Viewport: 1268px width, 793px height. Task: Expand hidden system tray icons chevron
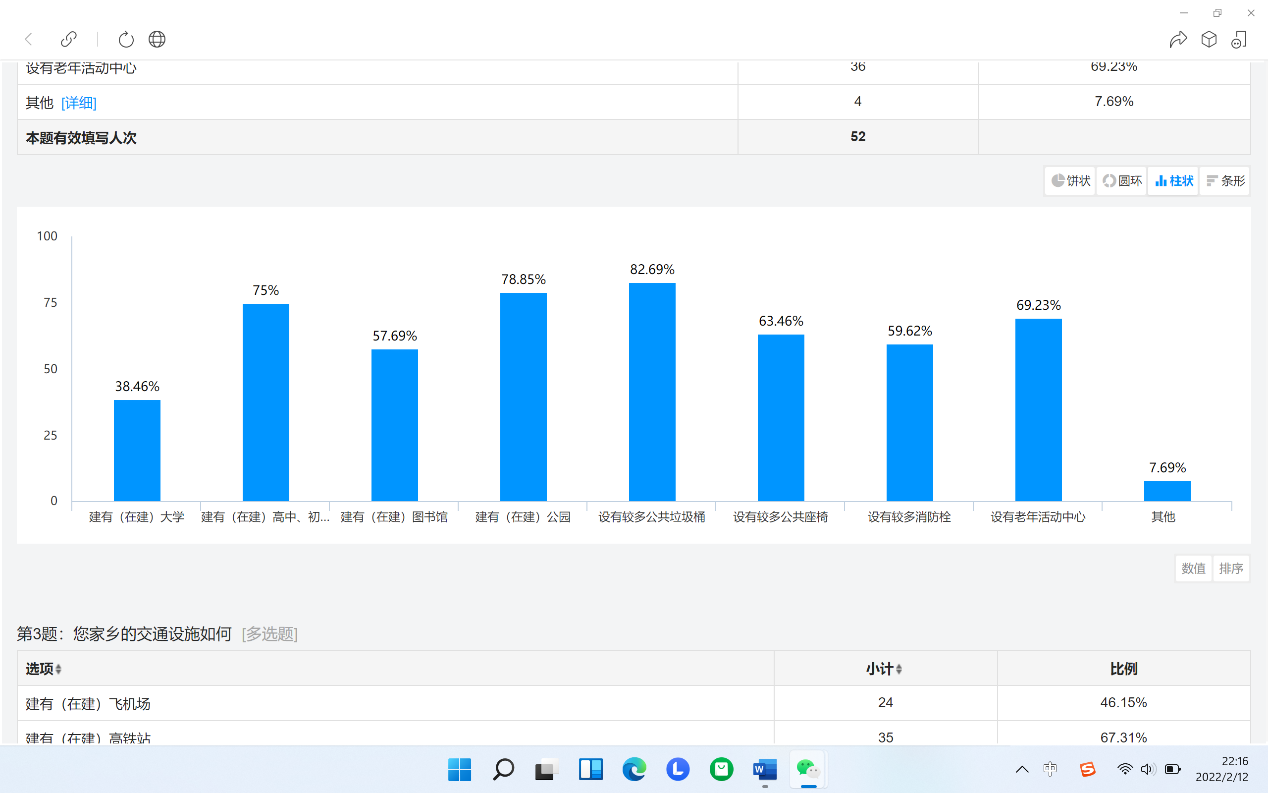pos(1021,769)
